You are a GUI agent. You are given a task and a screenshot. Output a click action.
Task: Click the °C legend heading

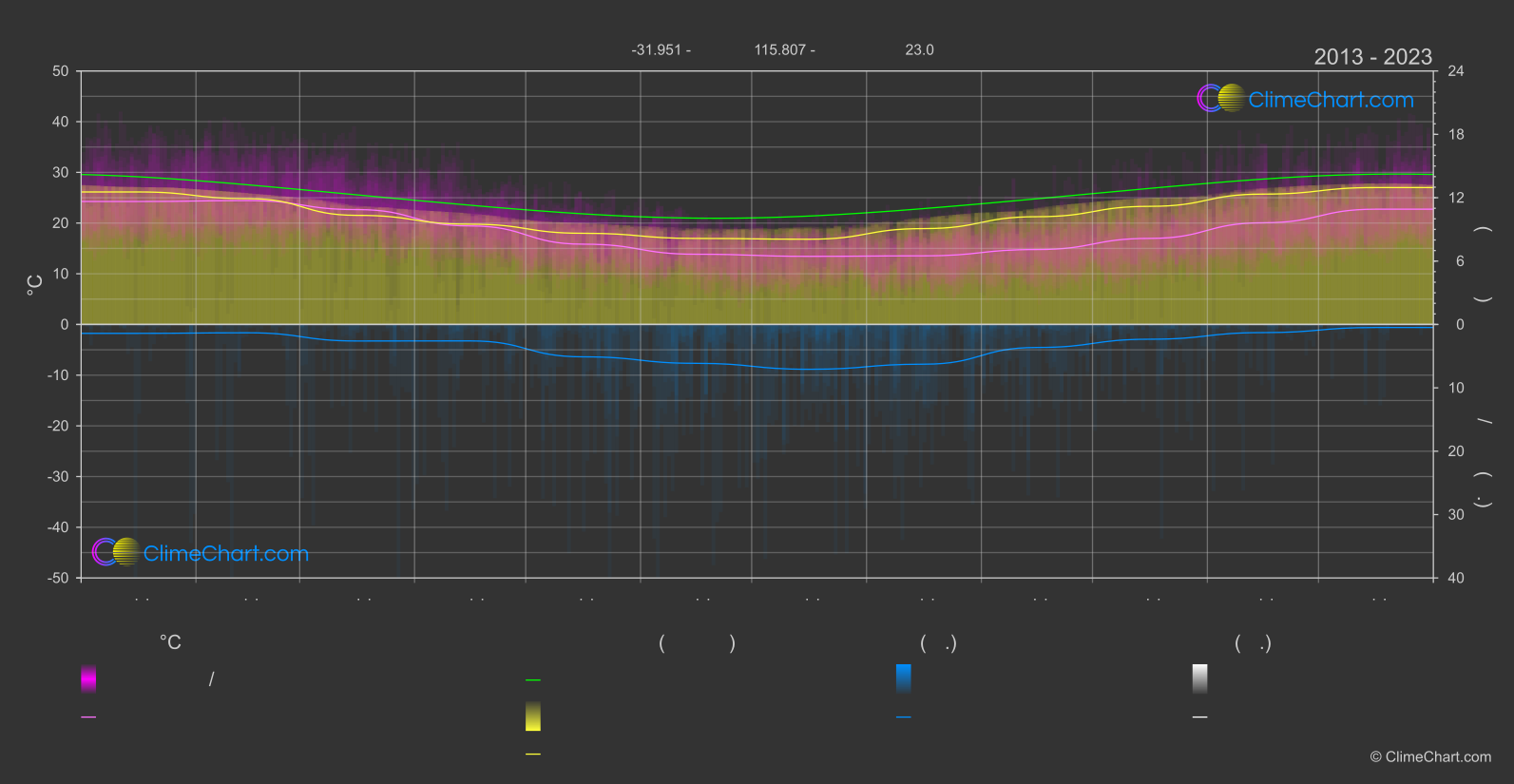click(170, 642)
